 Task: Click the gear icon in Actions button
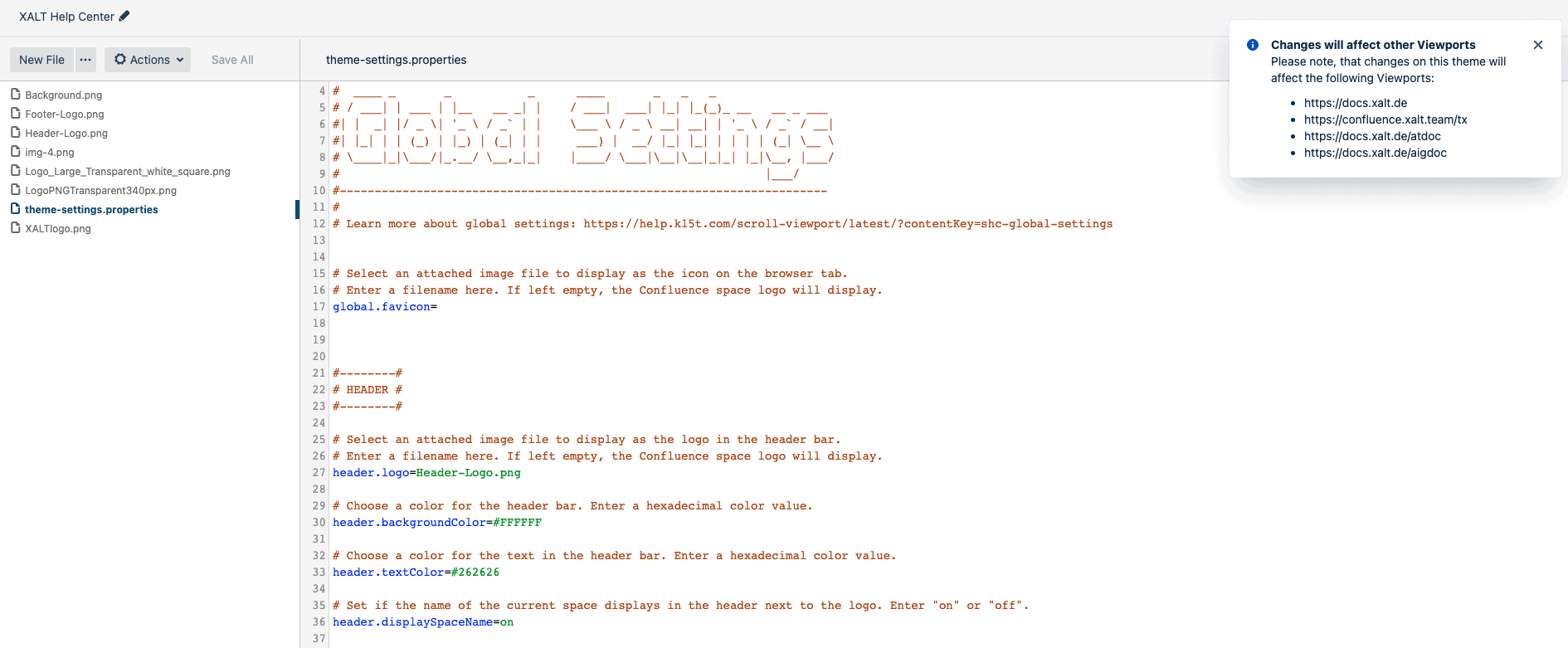(x=120, y=60)
